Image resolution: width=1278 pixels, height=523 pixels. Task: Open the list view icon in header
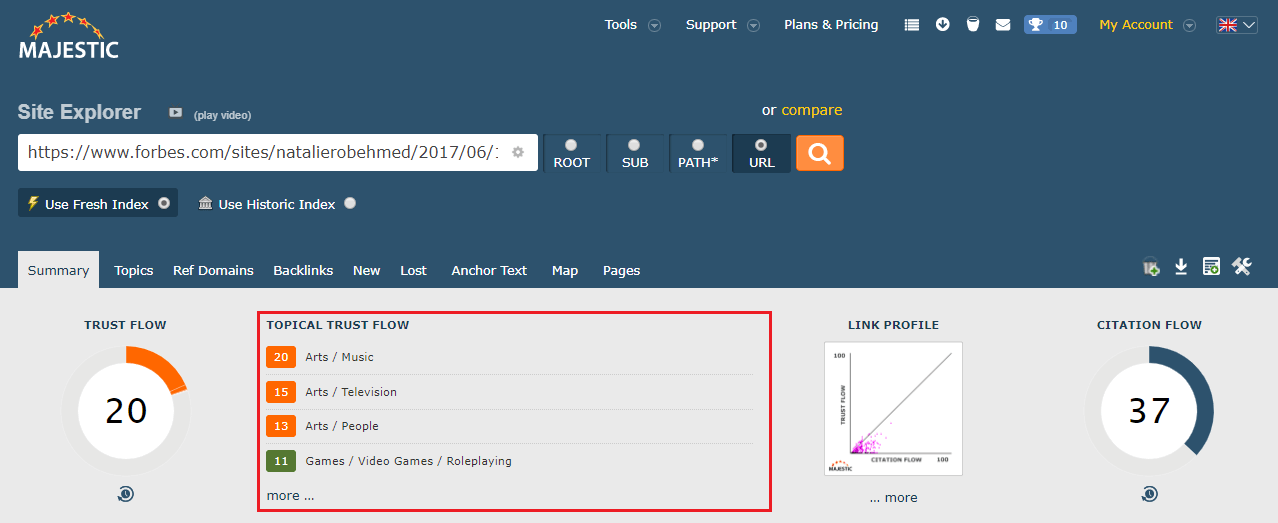coord(911,25)
